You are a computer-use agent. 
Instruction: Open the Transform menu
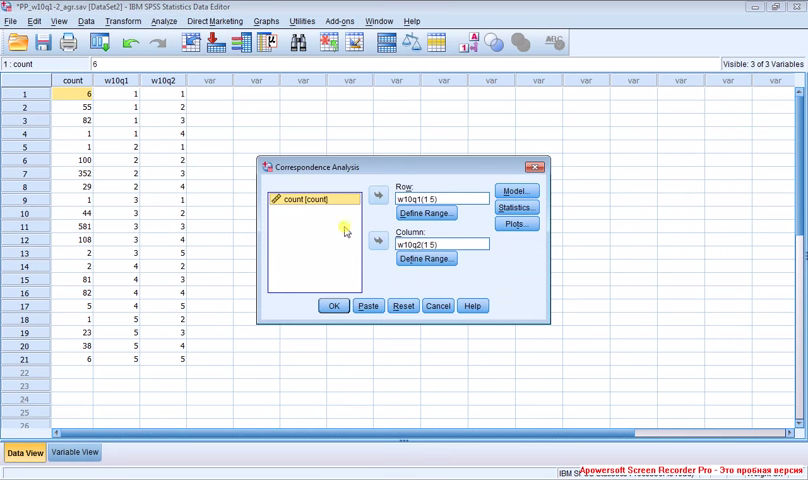pyautogui.click(x=123, y=21)
